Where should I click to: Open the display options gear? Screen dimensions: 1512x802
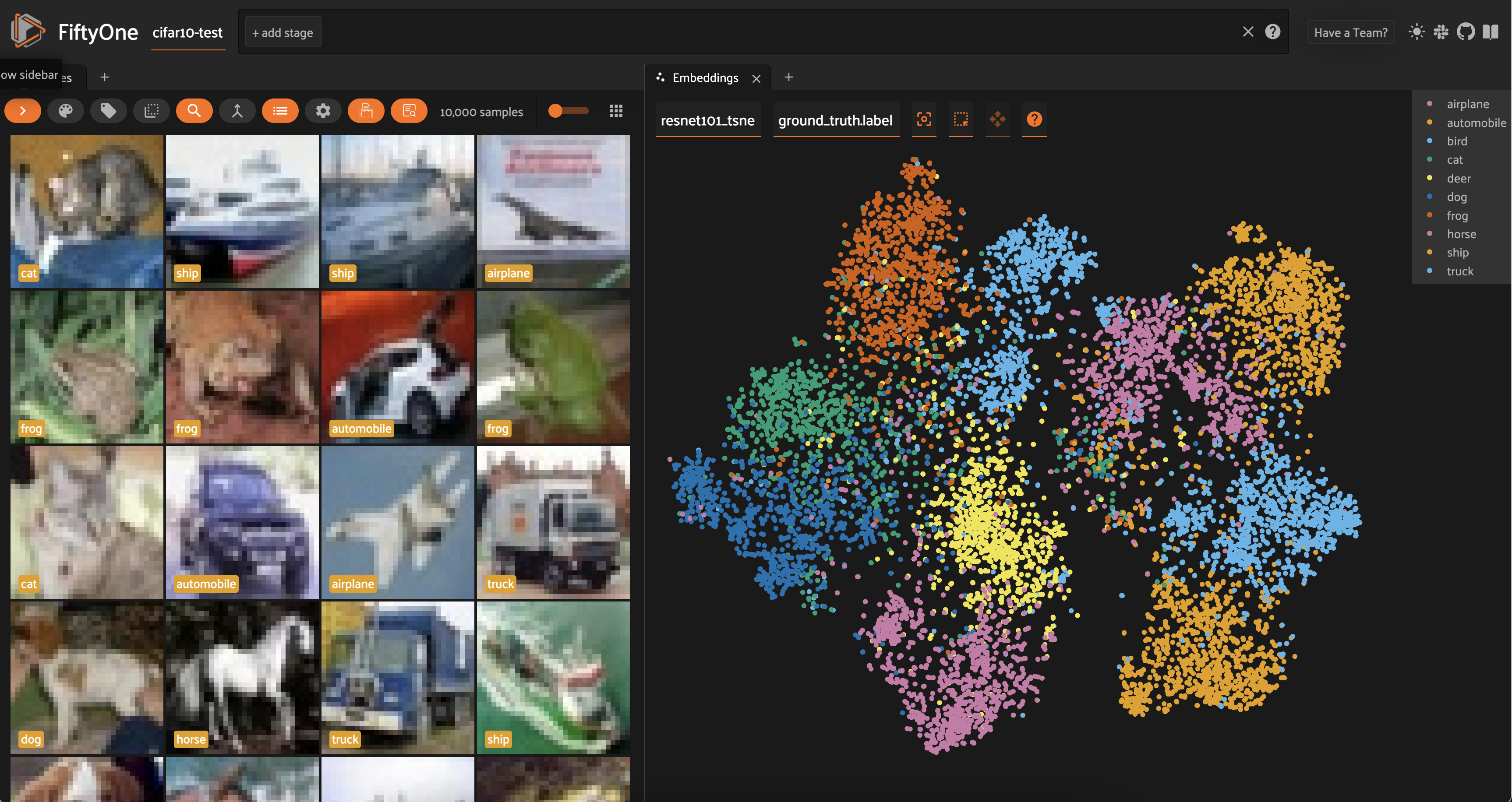[x=323, y=111]
